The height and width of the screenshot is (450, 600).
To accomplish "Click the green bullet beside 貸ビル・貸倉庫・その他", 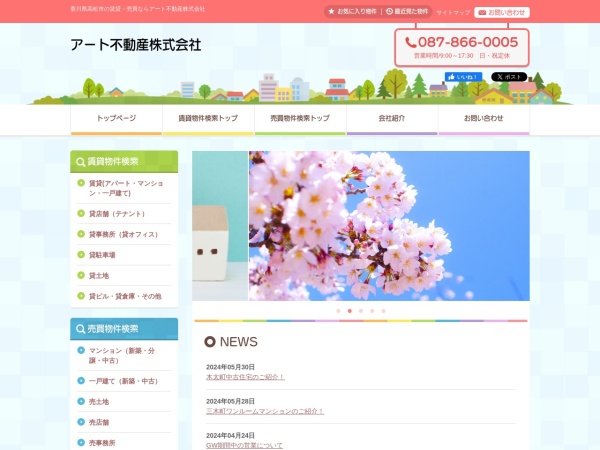I will 81,296.
